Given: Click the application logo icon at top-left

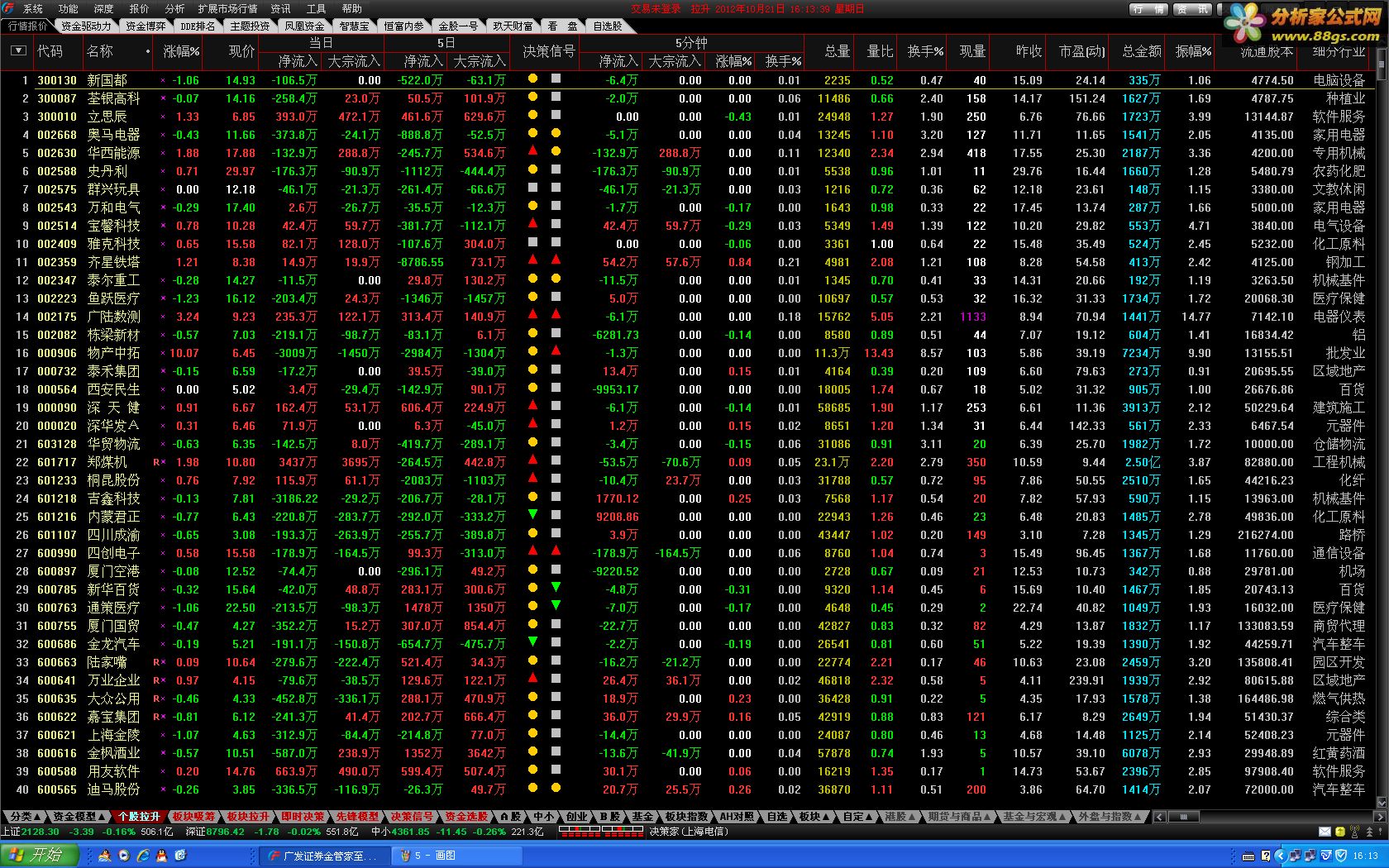Looking at the screenshot, I should pyautogui.click(x=8, y=8).
